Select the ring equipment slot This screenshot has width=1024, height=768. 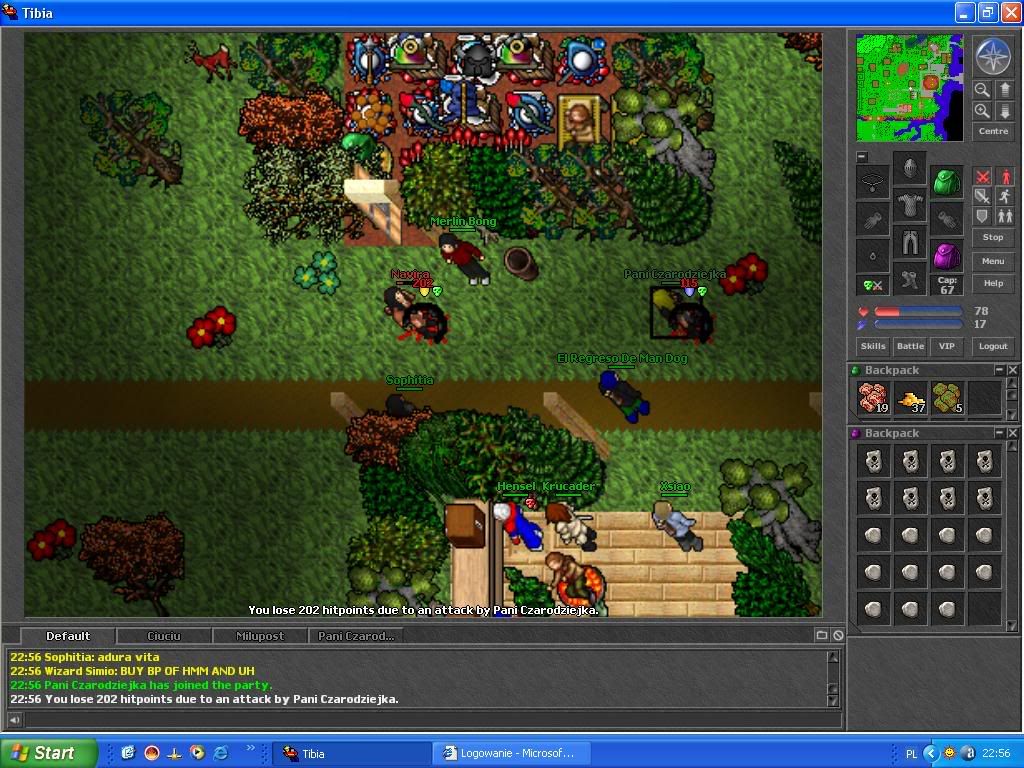[x=873, y=257]
